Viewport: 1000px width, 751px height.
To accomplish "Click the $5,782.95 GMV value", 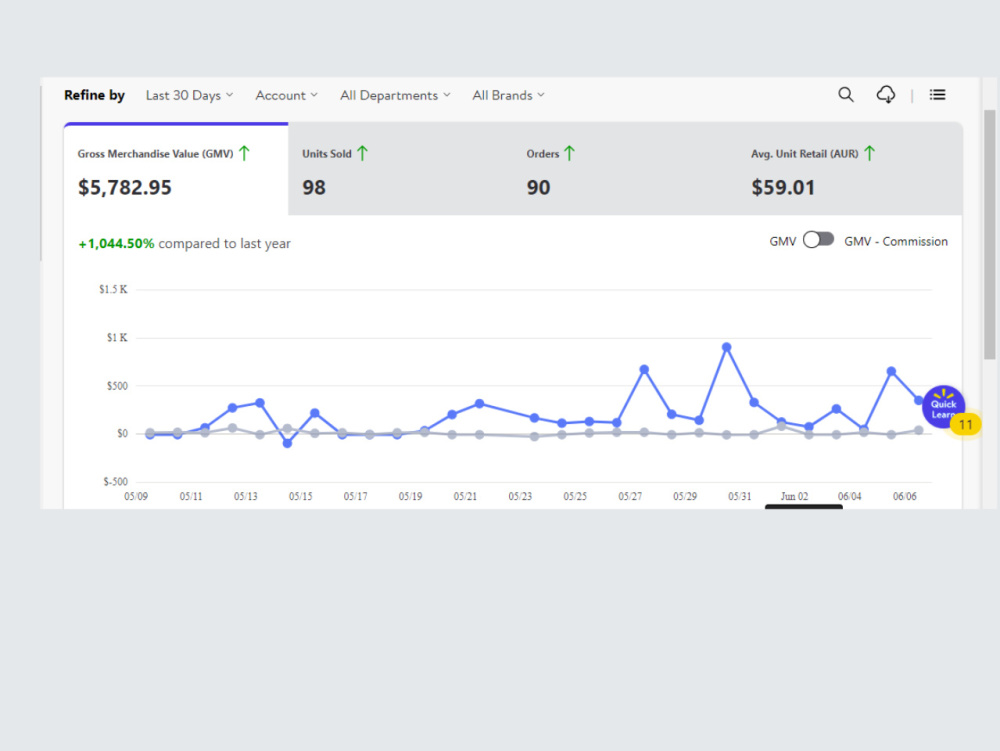I will pos(124,187).
